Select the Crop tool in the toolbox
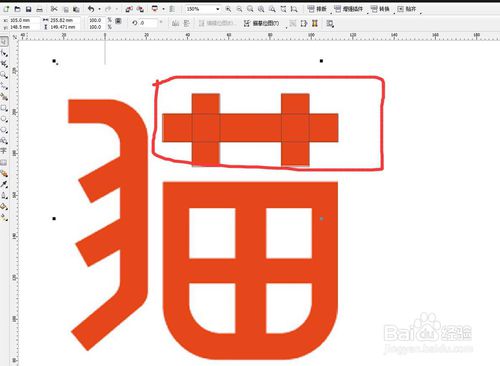 tap(4, 64)
